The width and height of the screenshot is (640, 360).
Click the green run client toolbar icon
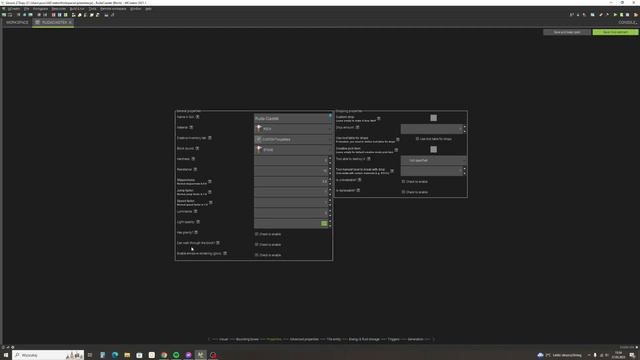pos(615,15)
